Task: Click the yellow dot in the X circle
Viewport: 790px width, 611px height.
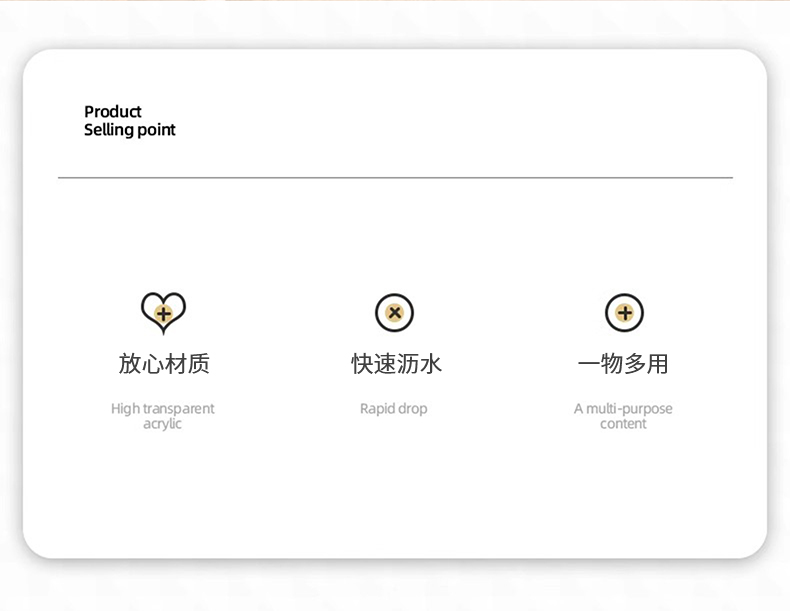Action: [395, 313]
